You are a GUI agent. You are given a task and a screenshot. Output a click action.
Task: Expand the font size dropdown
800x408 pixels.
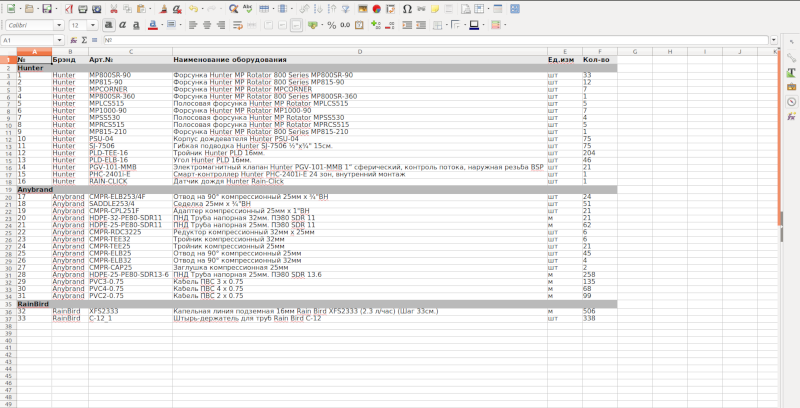click(93, 24)
